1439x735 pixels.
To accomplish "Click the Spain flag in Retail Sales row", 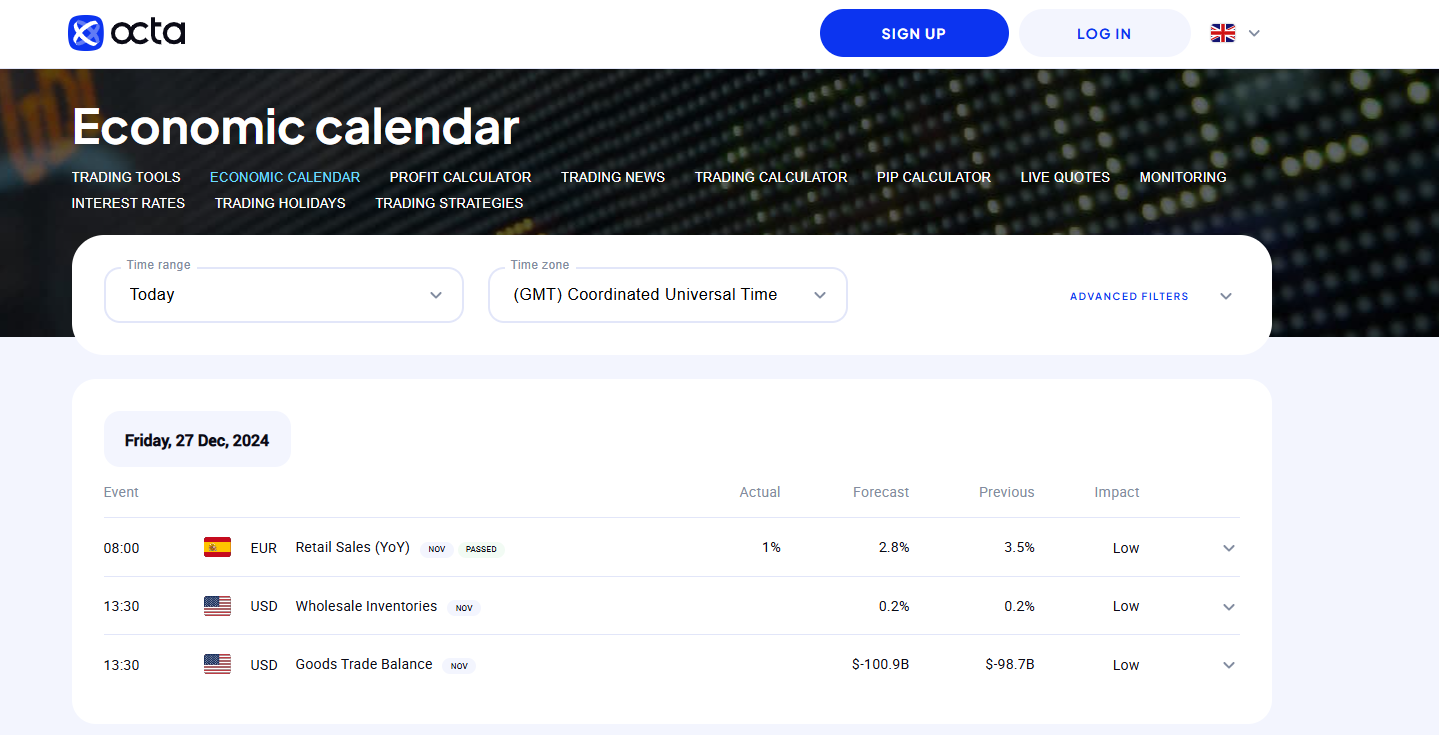I will [217, 548].
